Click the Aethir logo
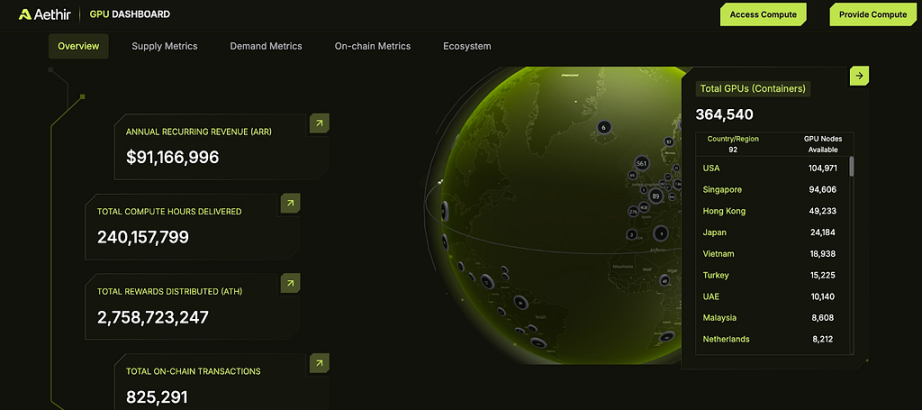Viewport: 922px width, 410px height. click(45, 14)
